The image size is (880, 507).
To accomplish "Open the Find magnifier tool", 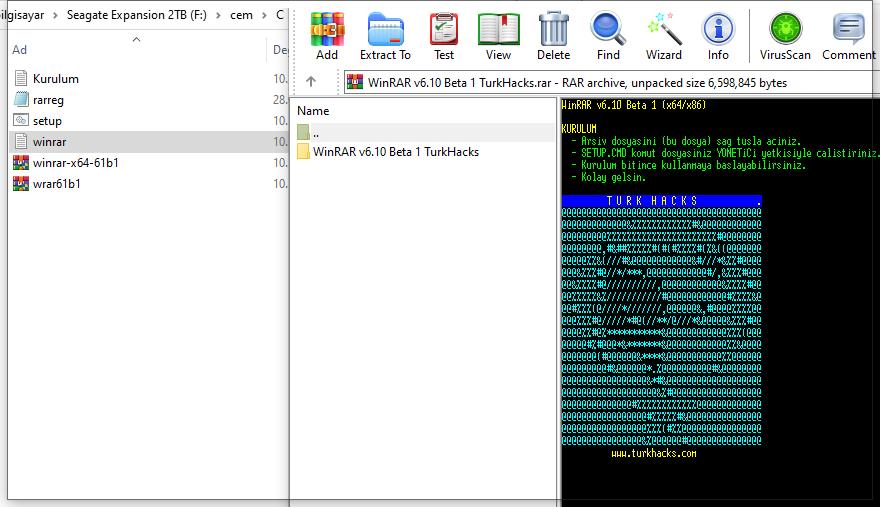I will [608, 36].
